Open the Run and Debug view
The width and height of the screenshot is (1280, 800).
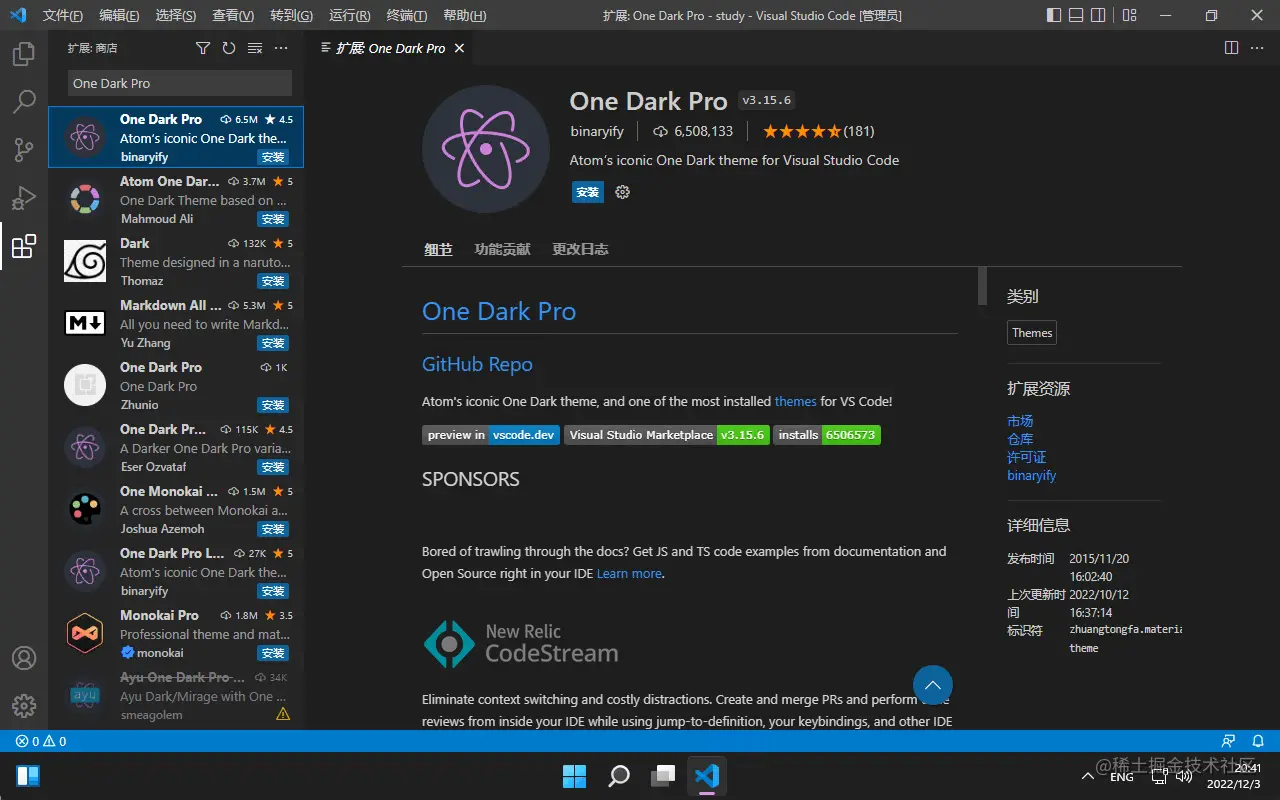pyautogui.click(x=24, y=198)
